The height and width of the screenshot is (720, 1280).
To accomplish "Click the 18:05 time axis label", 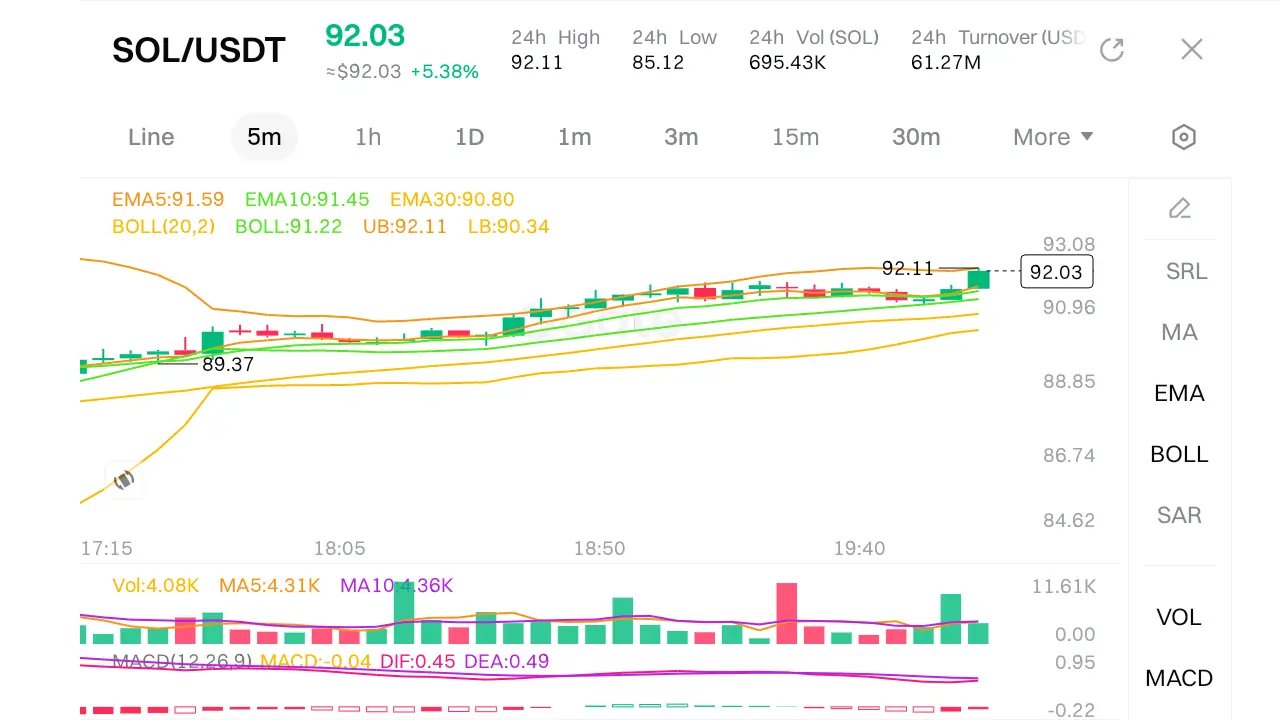I will [x=339, y=549].
